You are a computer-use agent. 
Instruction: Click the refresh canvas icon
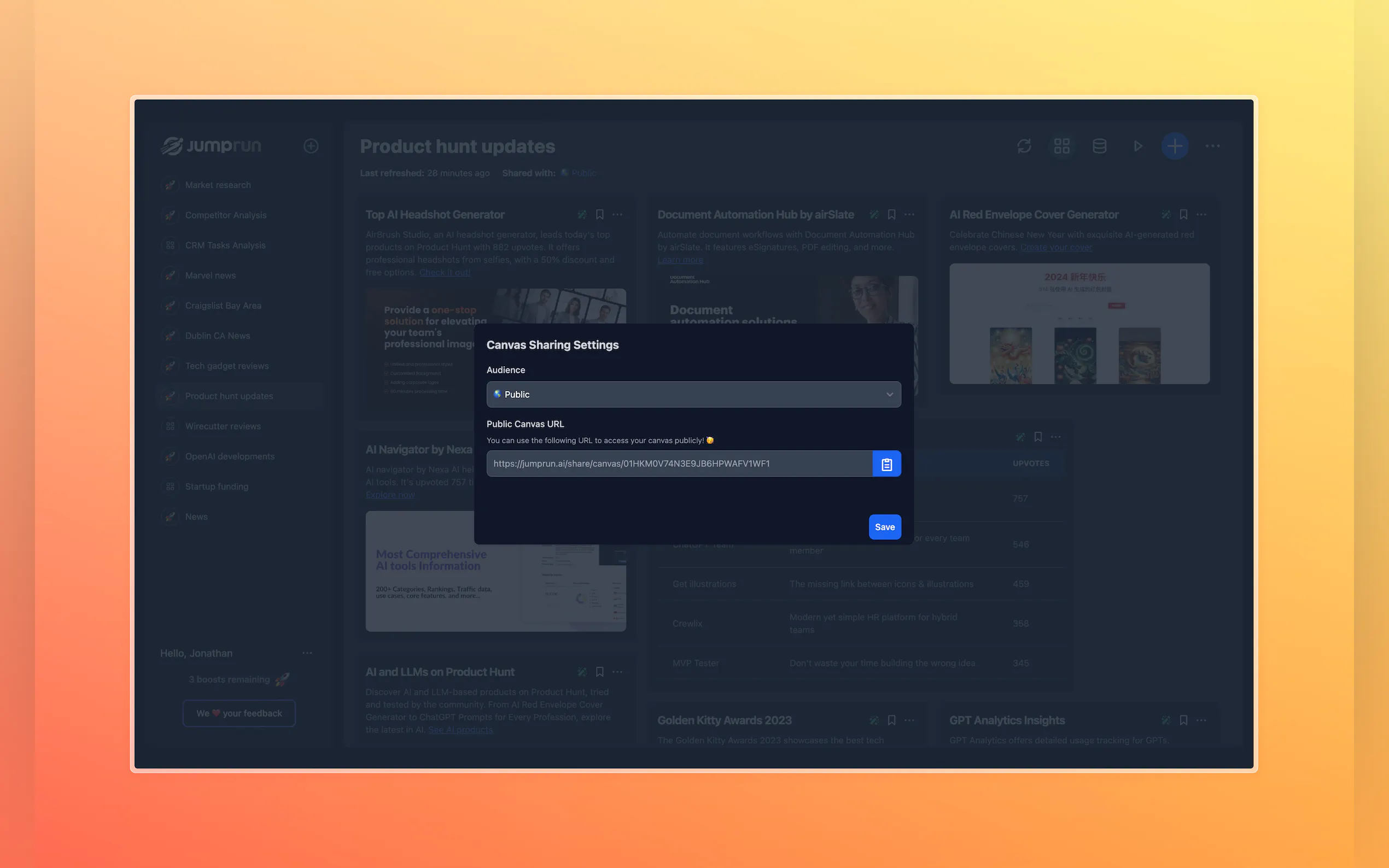[1024, 146]
